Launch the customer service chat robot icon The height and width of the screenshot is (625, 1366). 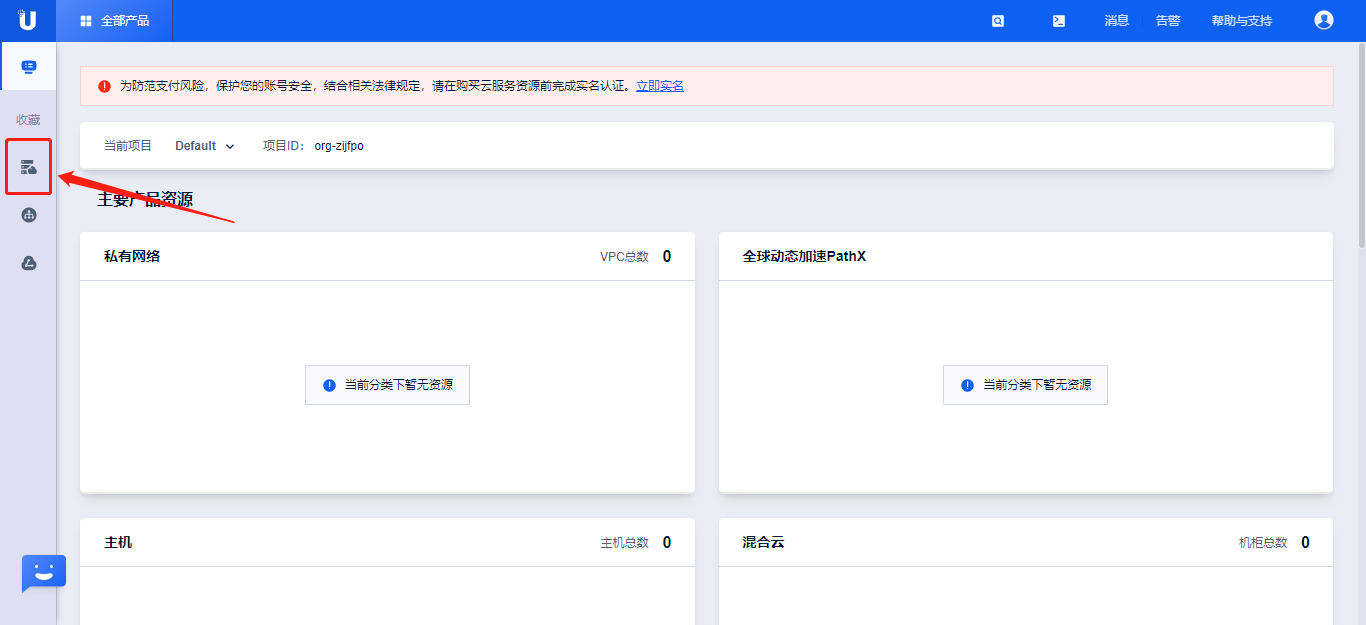(x=43, y=573)
